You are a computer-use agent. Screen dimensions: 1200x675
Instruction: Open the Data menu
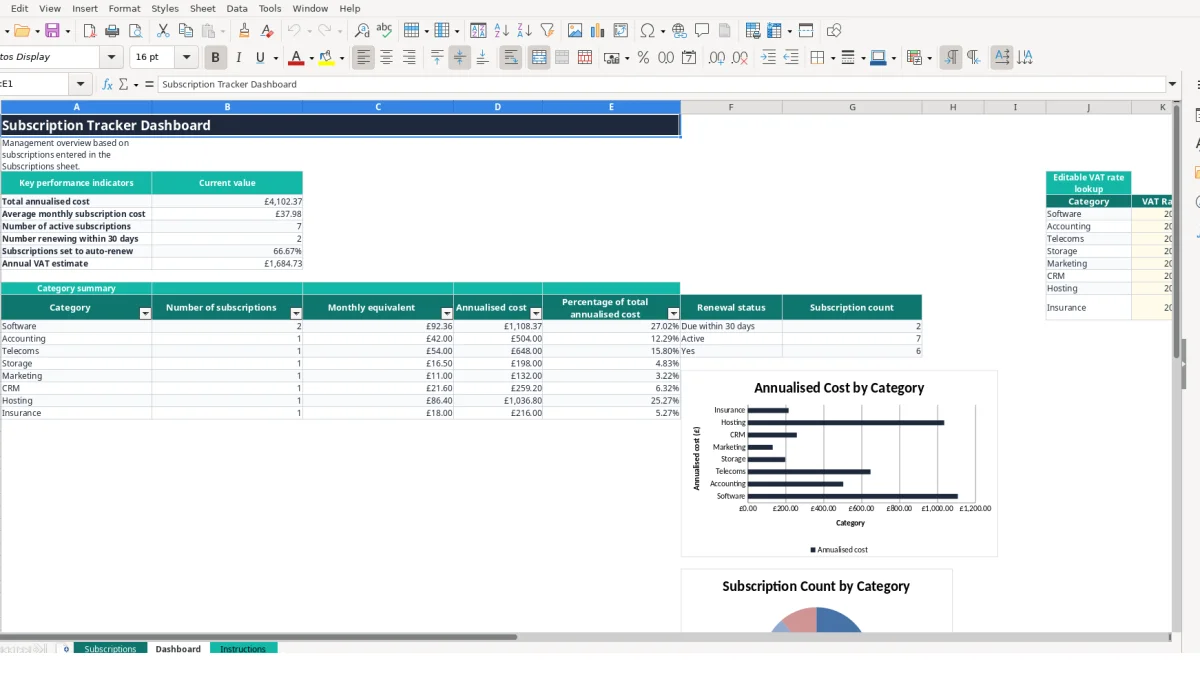[x=237, y=8]
